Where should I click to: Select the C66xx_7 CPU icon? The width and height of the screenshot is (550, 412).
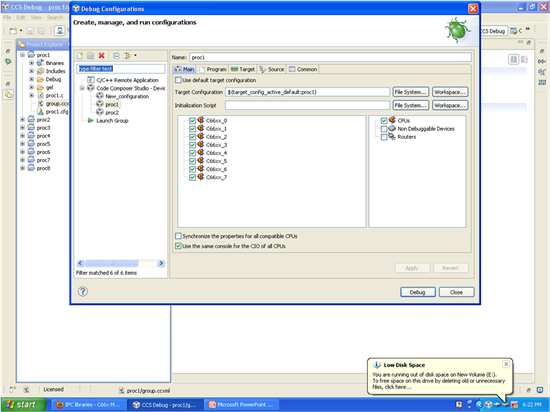(x=201, y=177)
